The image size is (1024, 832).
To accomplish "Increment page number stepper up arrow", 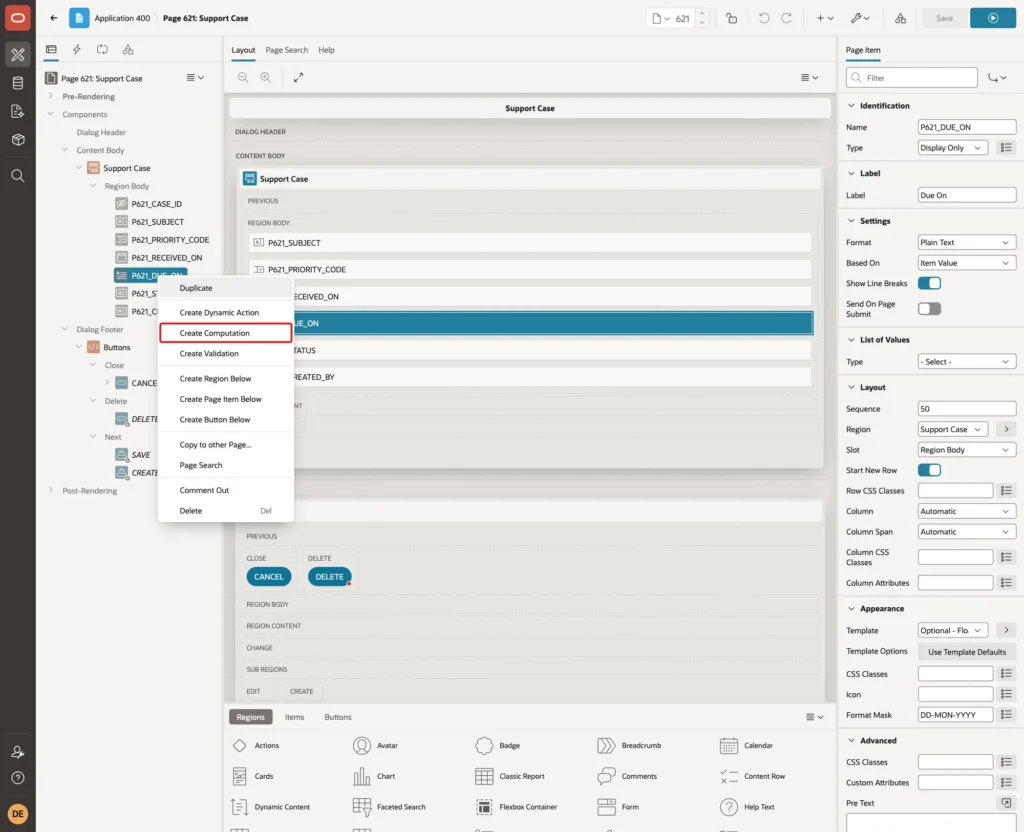I will pyautogui.click(x=702, y=13).
